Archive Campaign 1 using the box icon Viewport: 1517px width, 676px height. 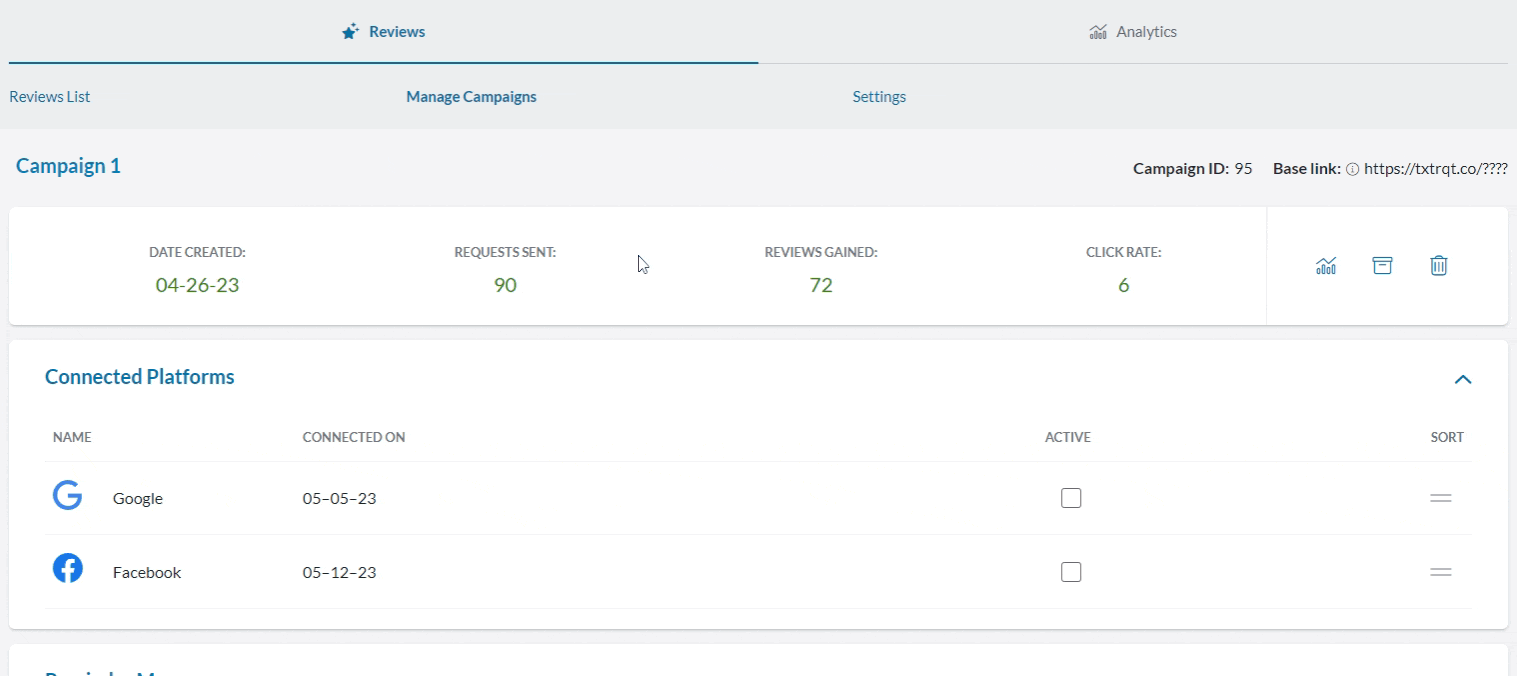point(1382,265)
